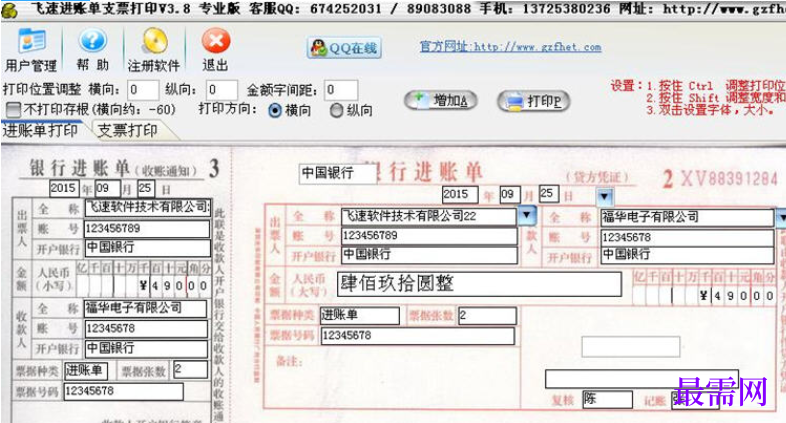Click the stub payee name 福华电子有限公司 field

point(145,308)
